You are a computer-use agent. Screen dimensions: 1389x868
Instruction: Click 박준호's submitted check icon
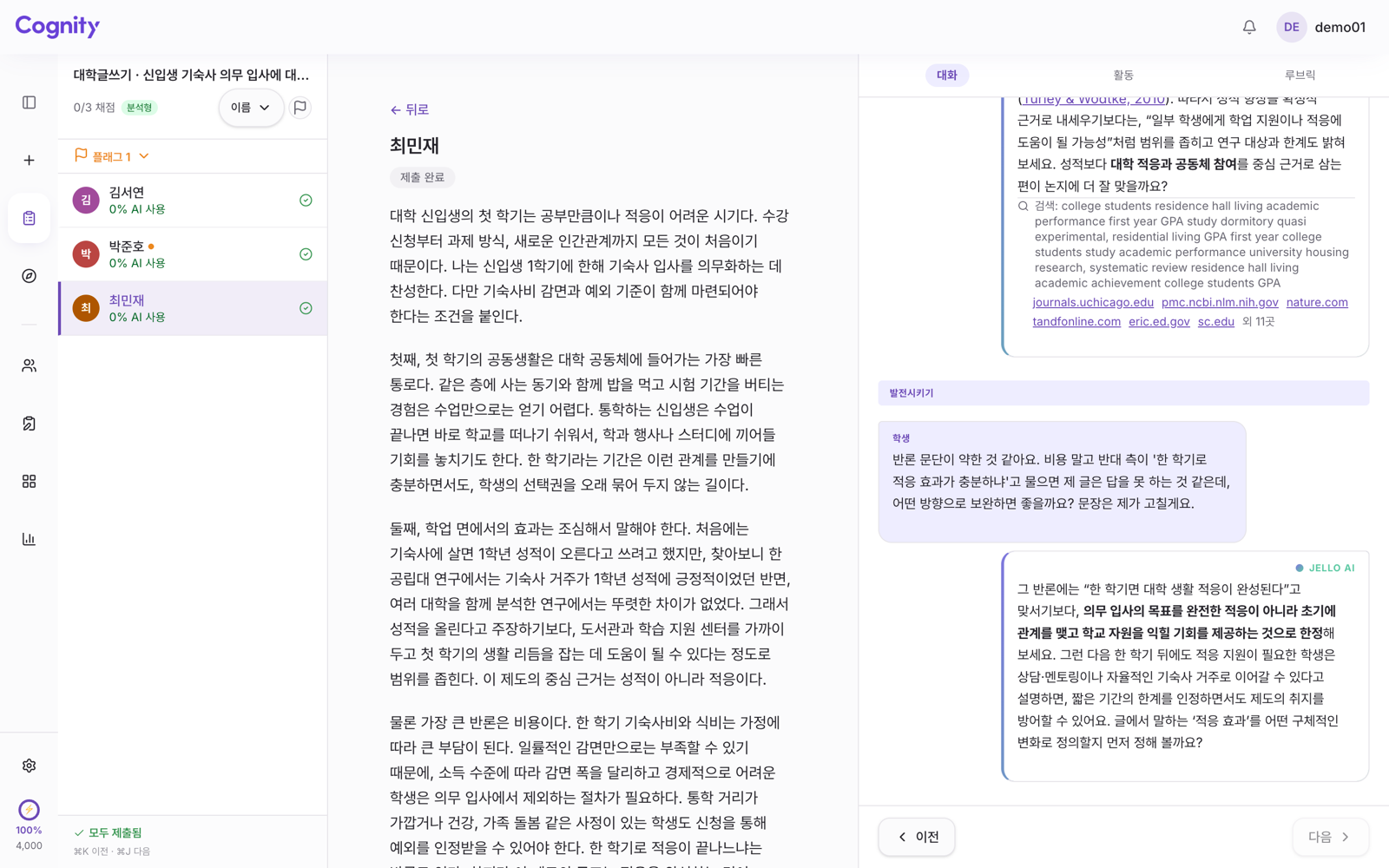[x=306, y=254]
